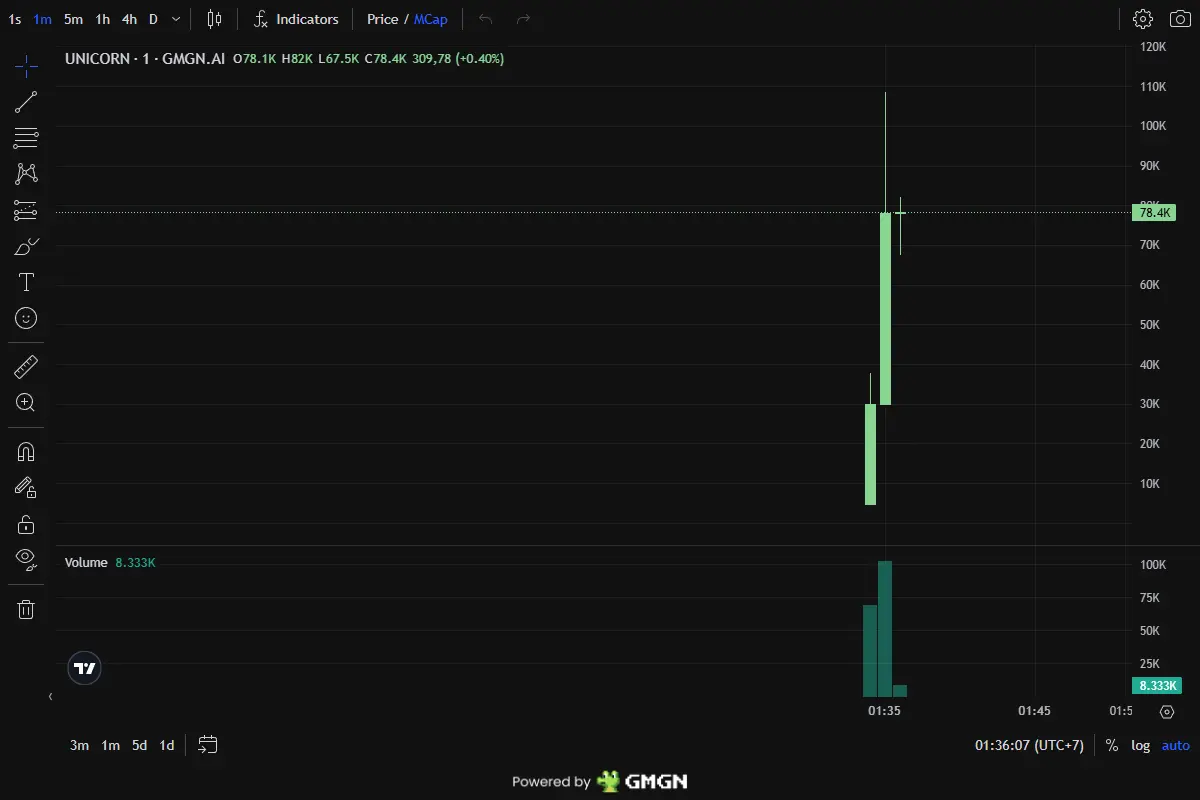
Task: Switch chart to MCap display
Action: point(431,19)
